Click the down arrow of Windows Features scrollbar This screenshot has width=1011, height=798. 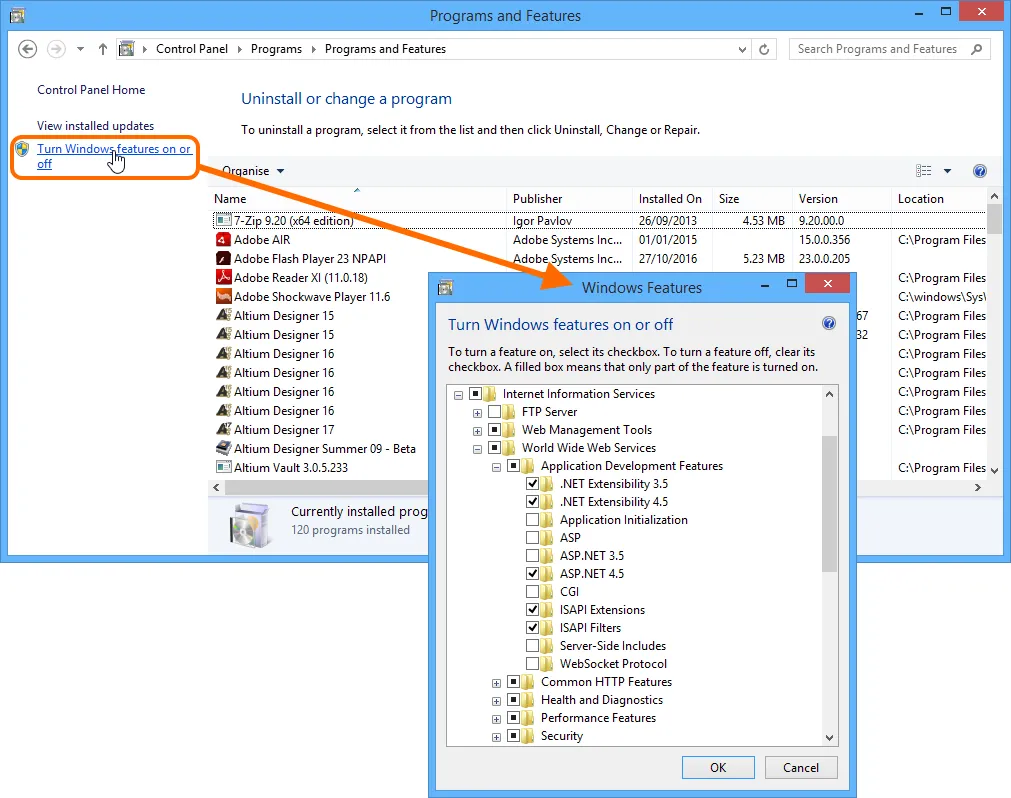click(x=829, y=737)
